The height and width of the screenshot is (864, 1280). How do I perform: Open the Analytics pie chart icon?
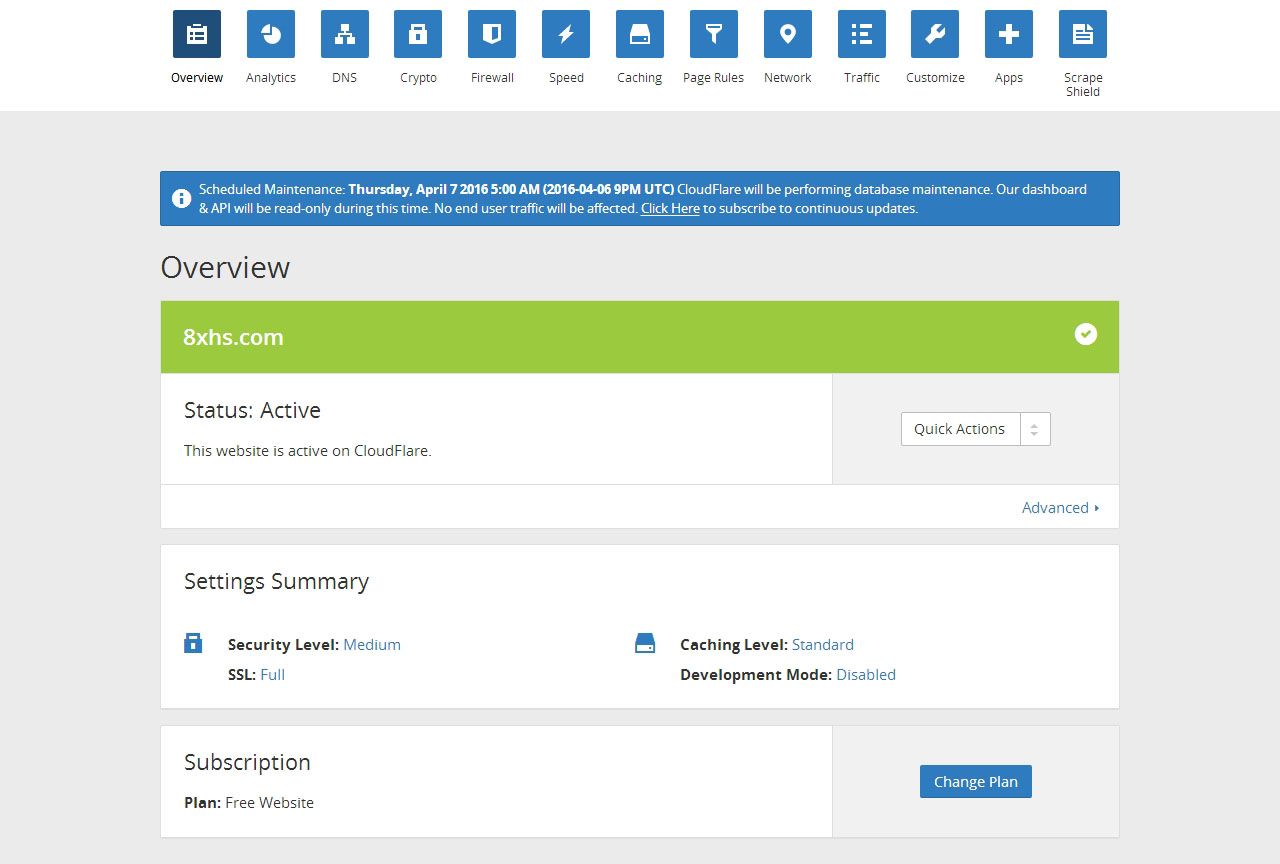pos(271,34)
